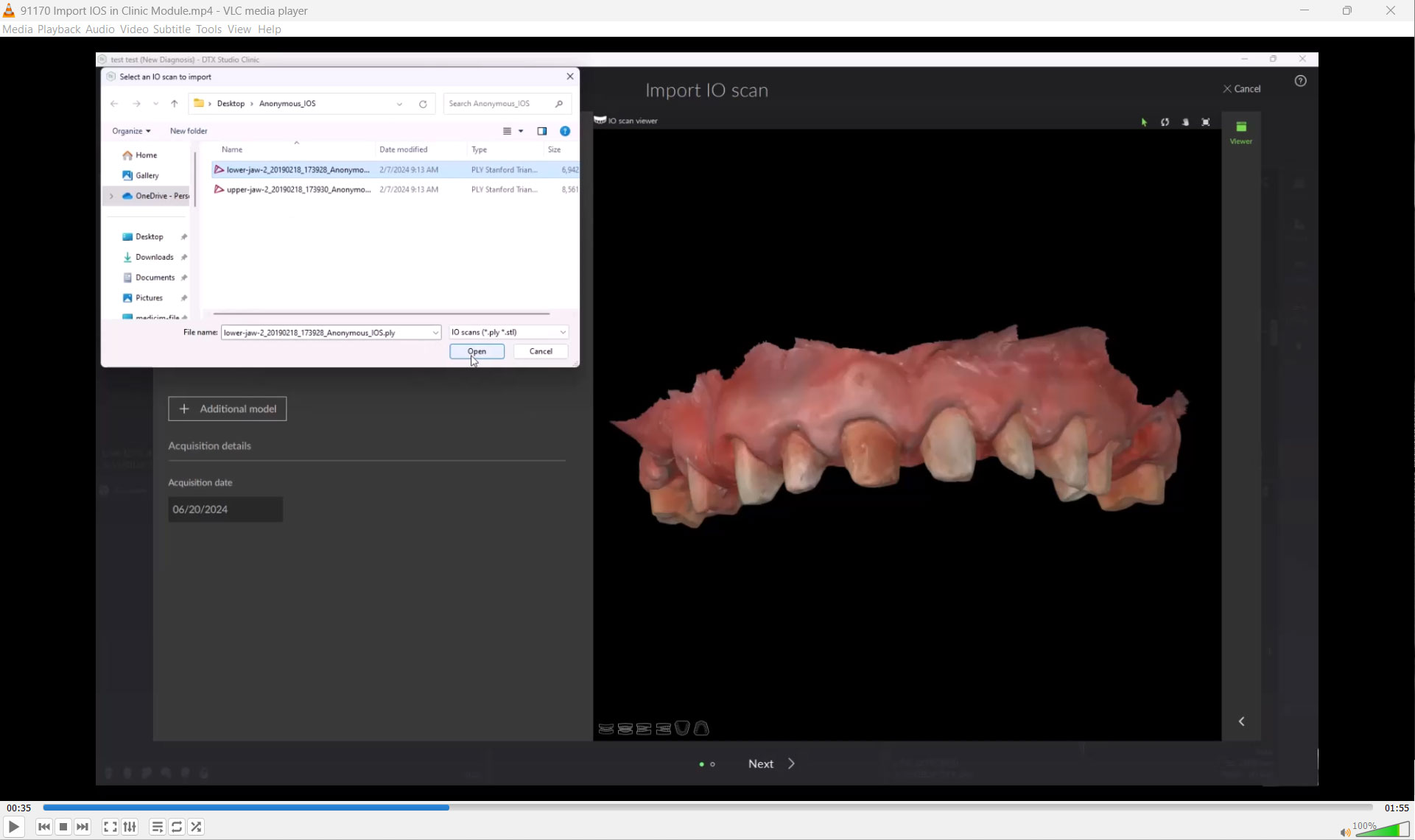
Task: Open the IO scans file type filter
Action: pos(509,333)
